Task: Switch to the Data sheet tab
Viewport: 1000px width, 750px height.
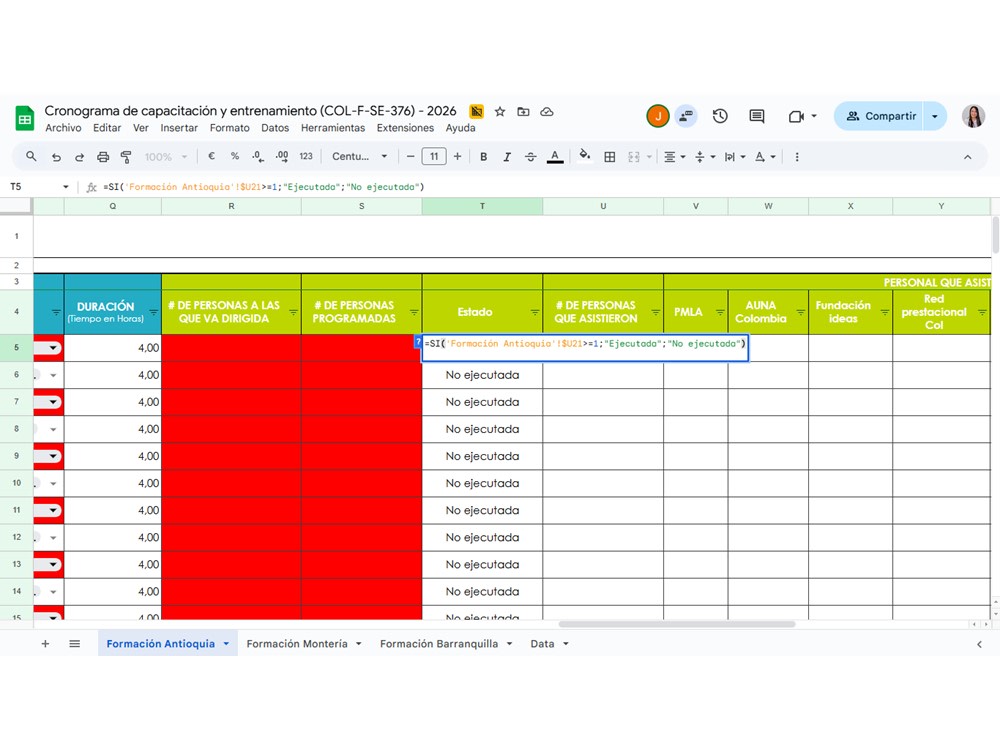Action: click(x=542, y=643)
